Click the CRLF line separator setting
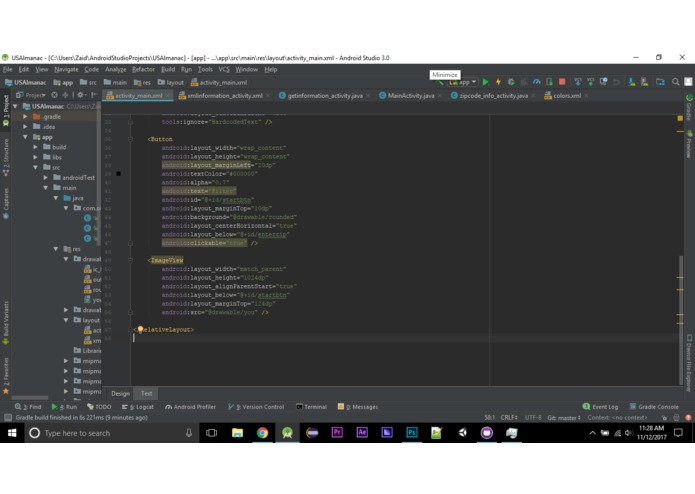Viewport: 695px width, 494px height. click(x=509, y=417)
